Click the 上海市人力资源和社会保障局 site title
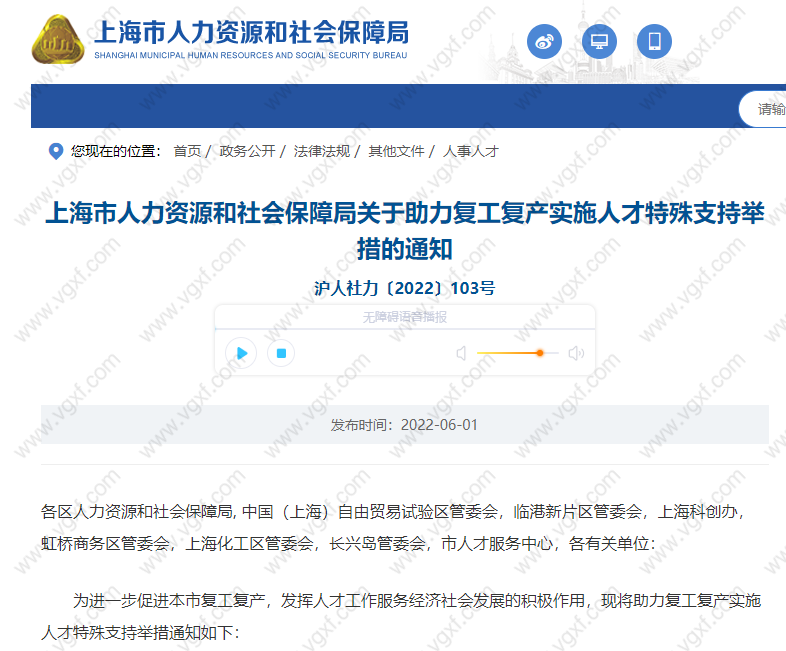 251,32
